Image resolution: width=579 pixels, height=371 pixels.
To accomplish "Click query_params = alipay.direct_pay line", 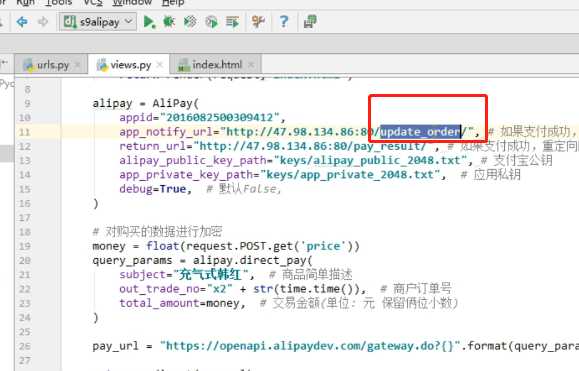I will coord(202,260).
